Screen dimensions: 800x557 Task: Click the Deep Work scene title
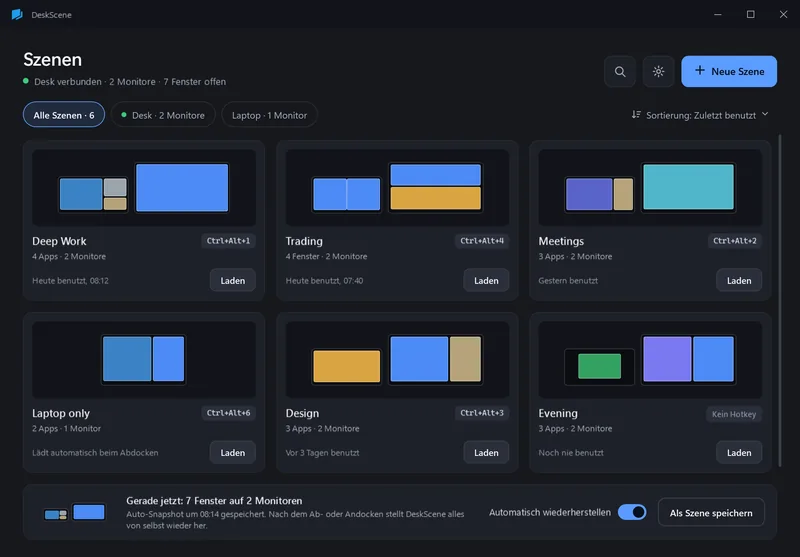pos(59,241)
